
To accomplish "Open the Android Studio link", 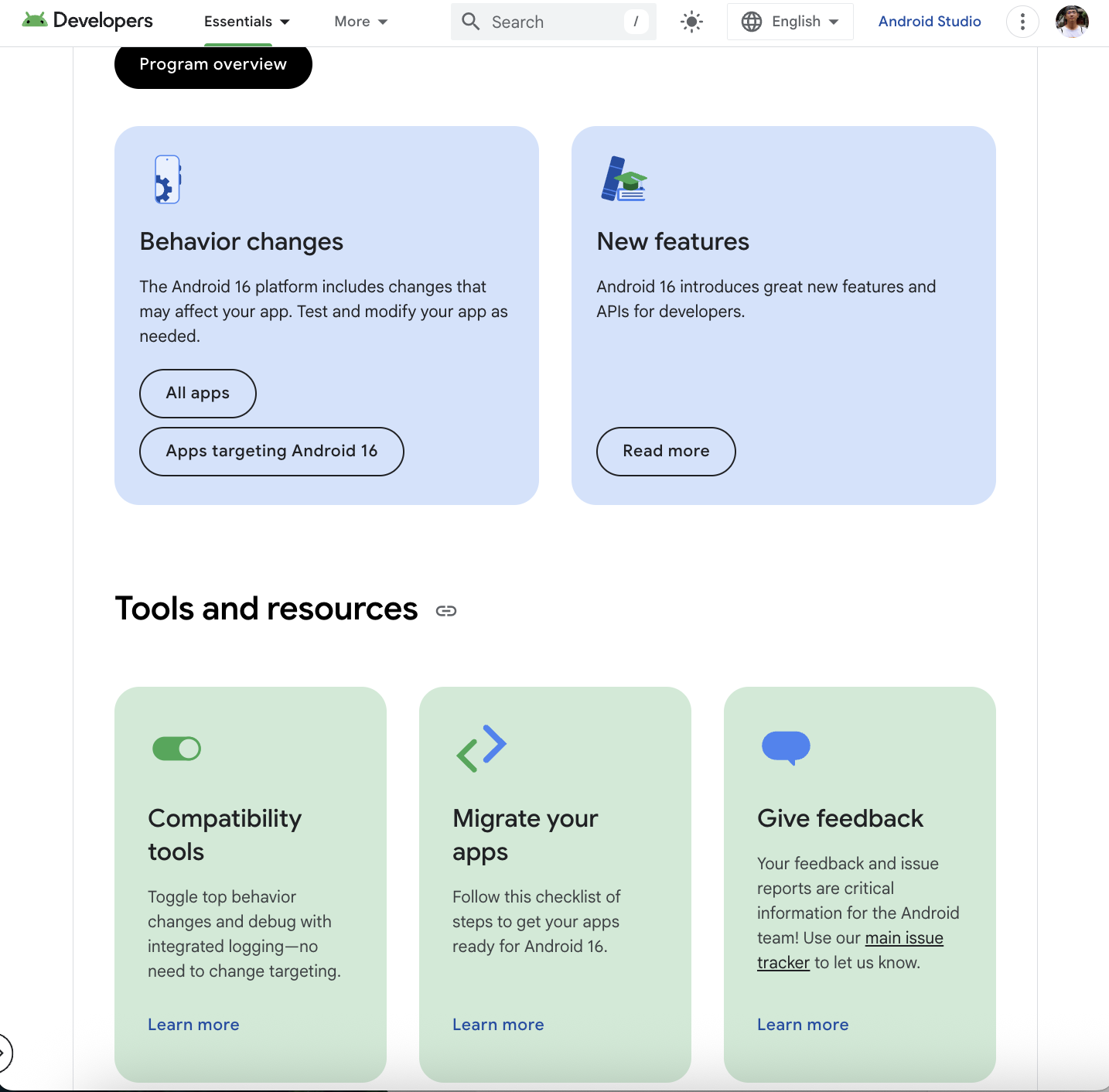I will click(x=929, y=22).
